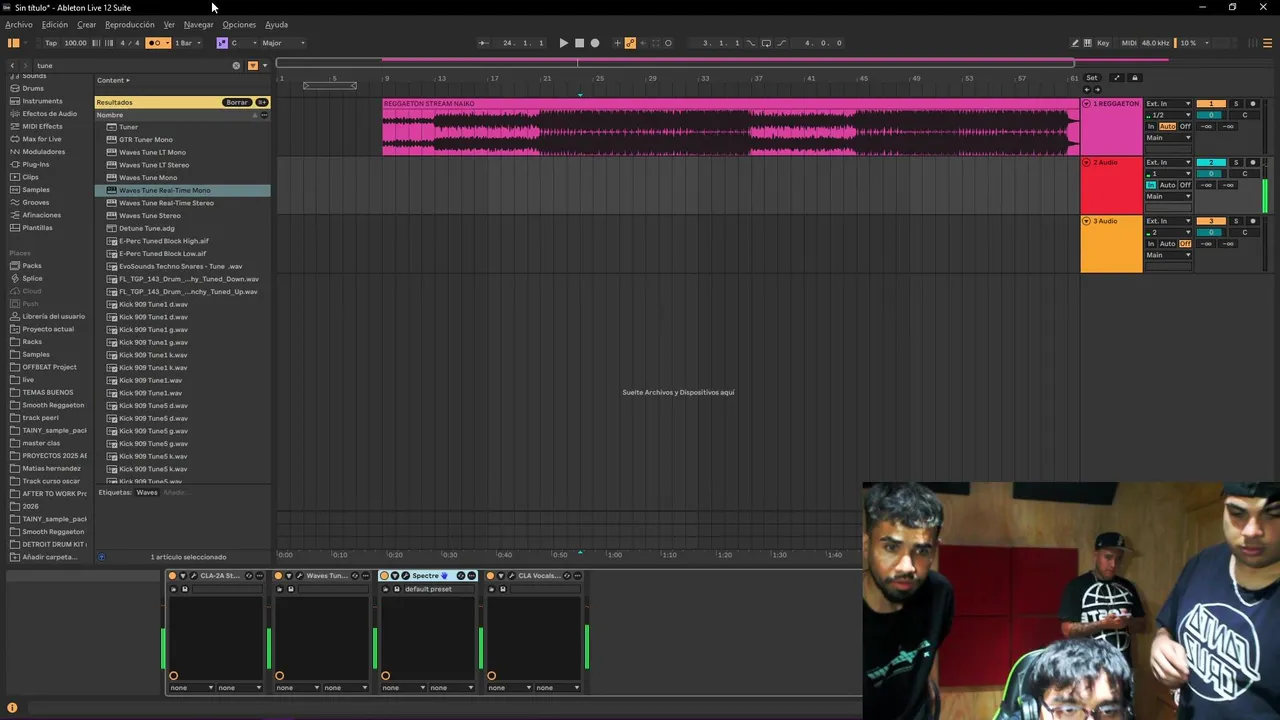Click the MIDI Arrangement Overdub plus icon
1280x720 pixels.
[617, 43]
